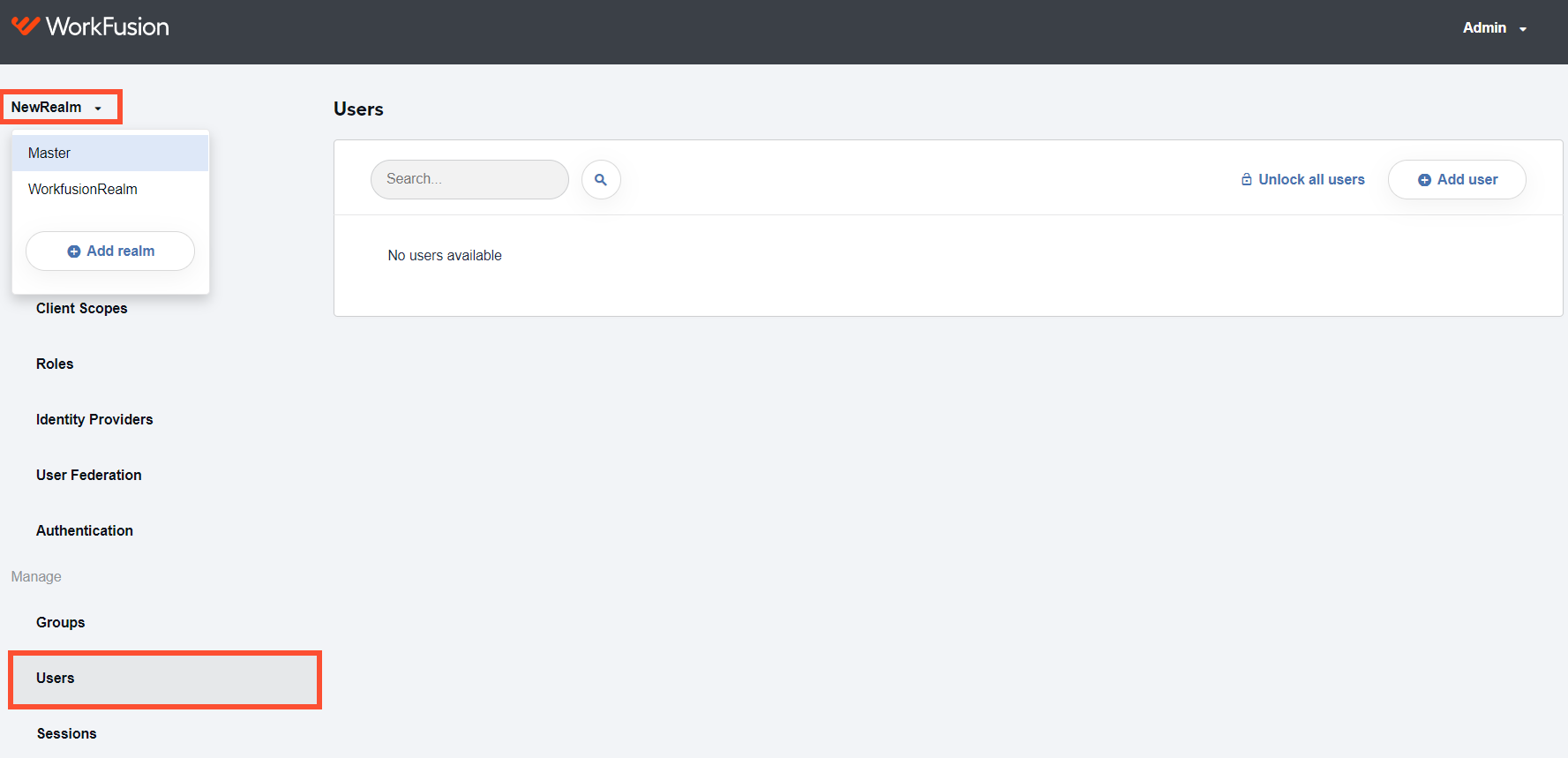View Sessions in the sidebar
Viewport: 1568px width, 758px height.
(67, 733)
